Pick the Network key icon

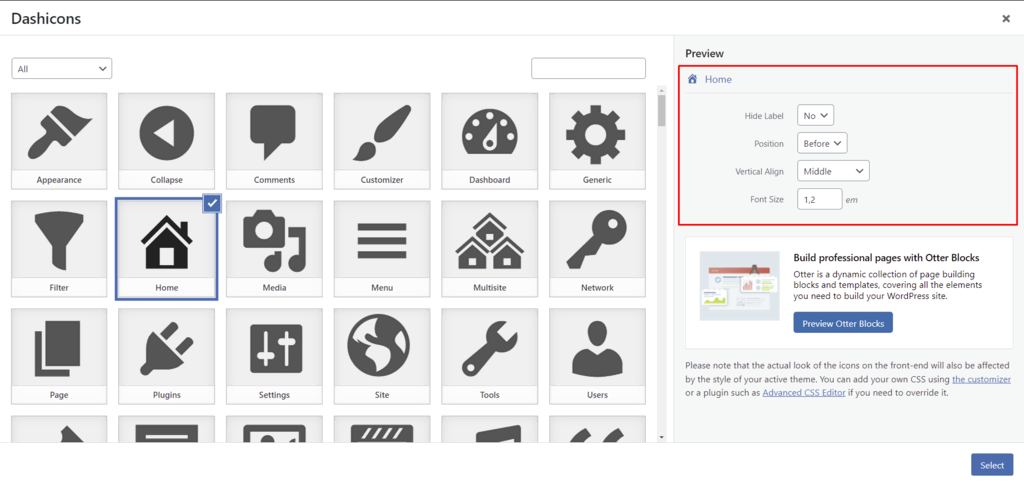click(597, 248)
